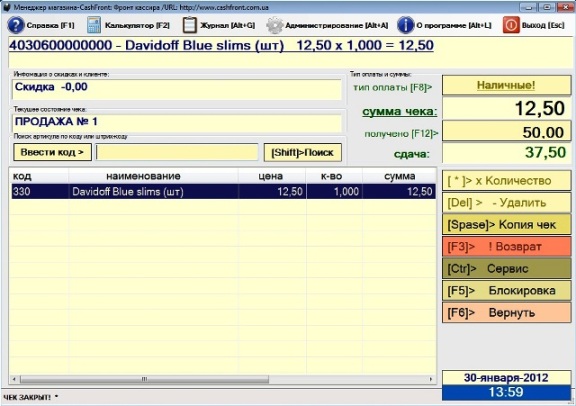Image resolution: width=576 pixels, height=406 pixels.
Task: Click the administration gear icon
Action: point(274,25)
